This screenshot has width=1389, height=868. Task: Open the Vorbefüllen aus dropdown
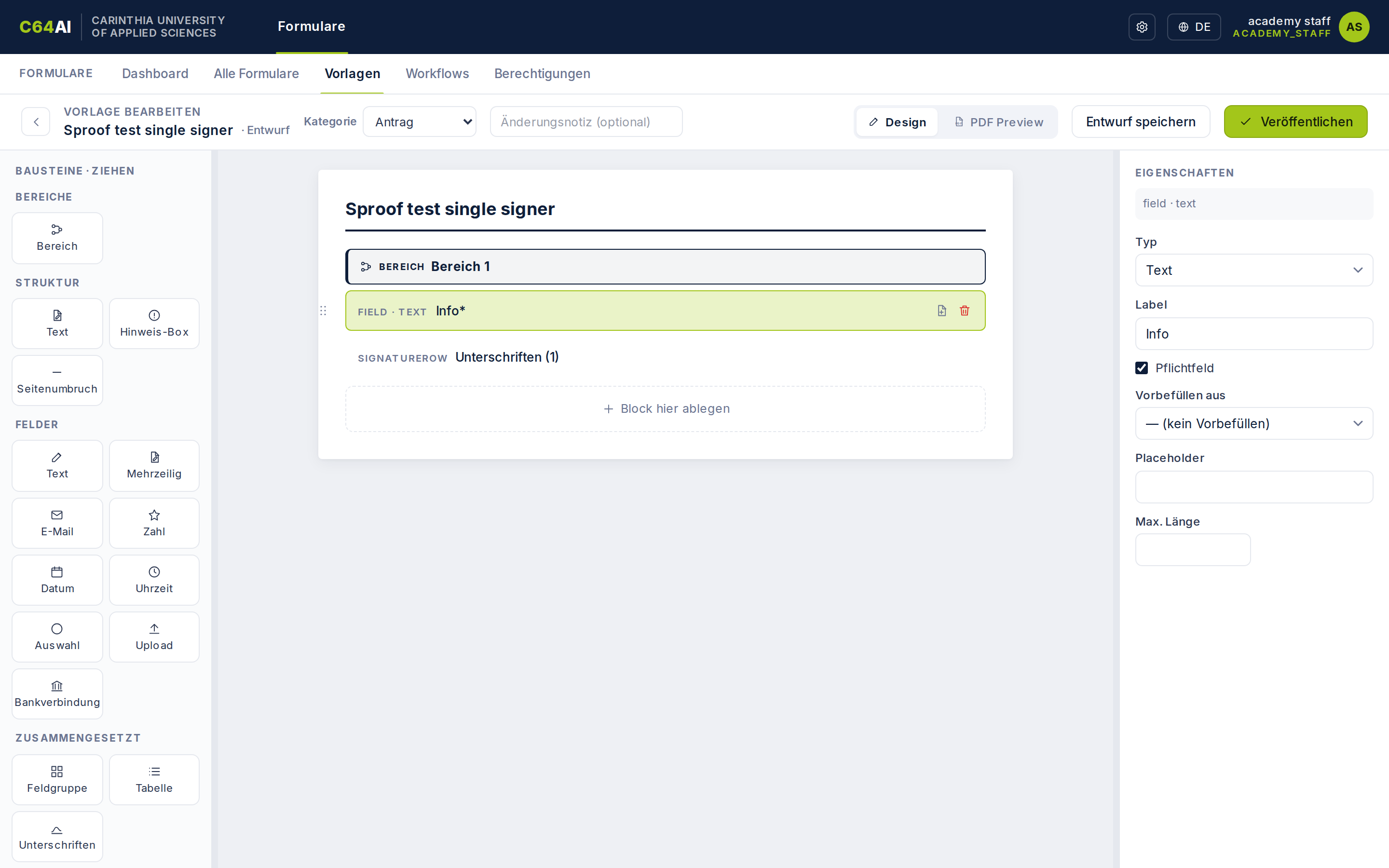click(1253, 424)
